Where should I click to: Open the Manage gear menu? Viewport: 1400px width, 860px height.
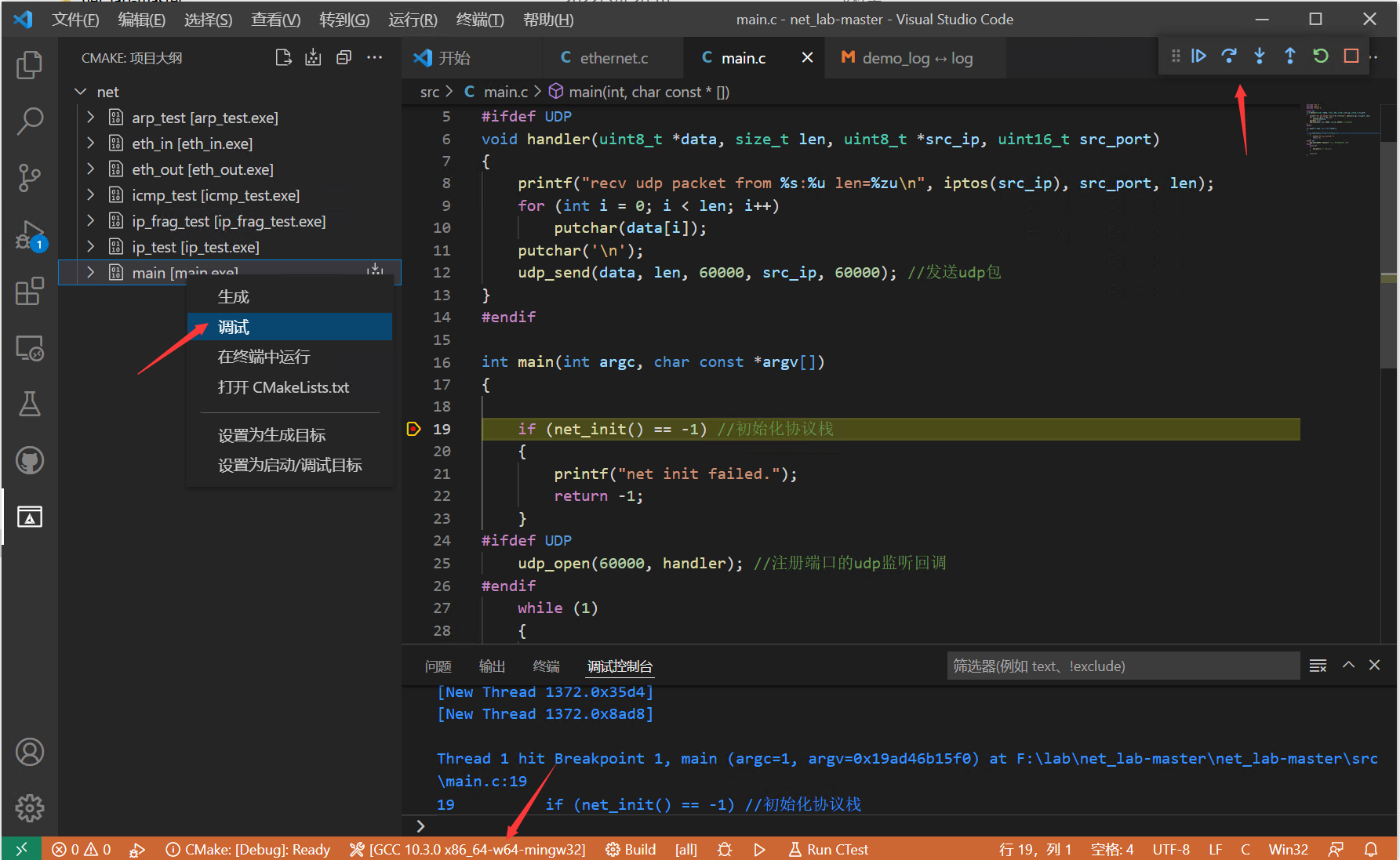29,807
